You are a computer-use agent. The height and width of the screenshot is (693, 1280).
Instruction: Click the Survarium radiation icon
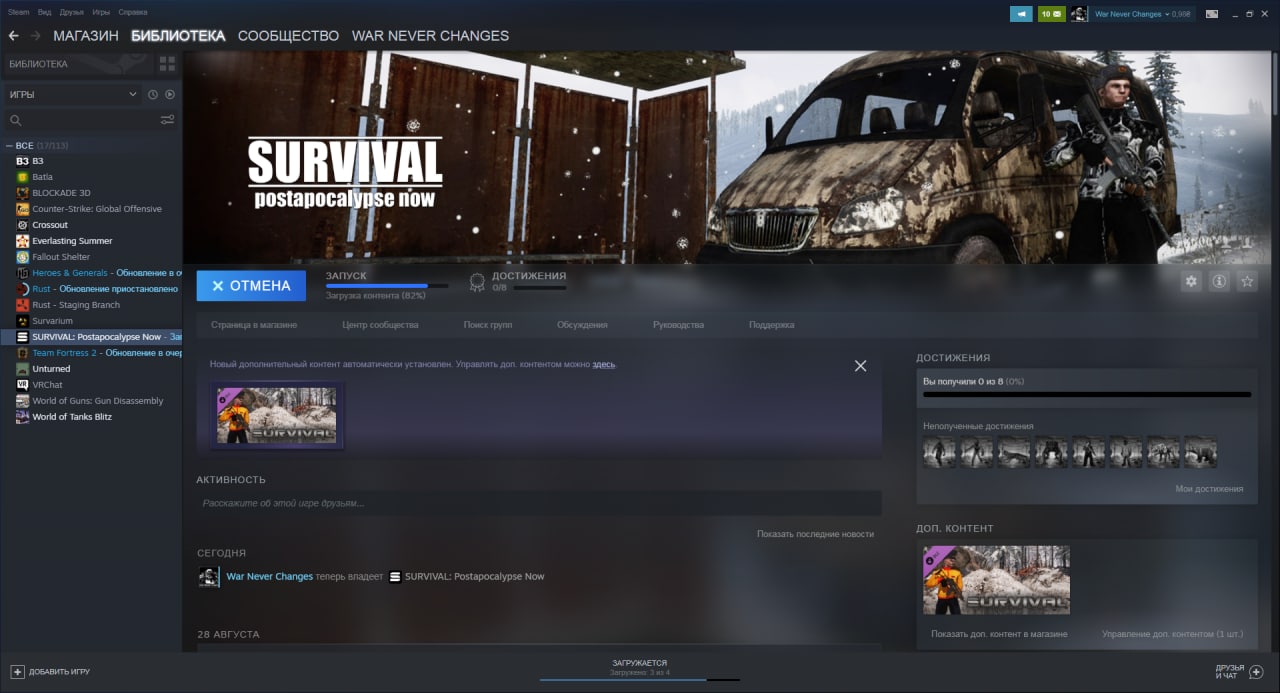[22, 321]
